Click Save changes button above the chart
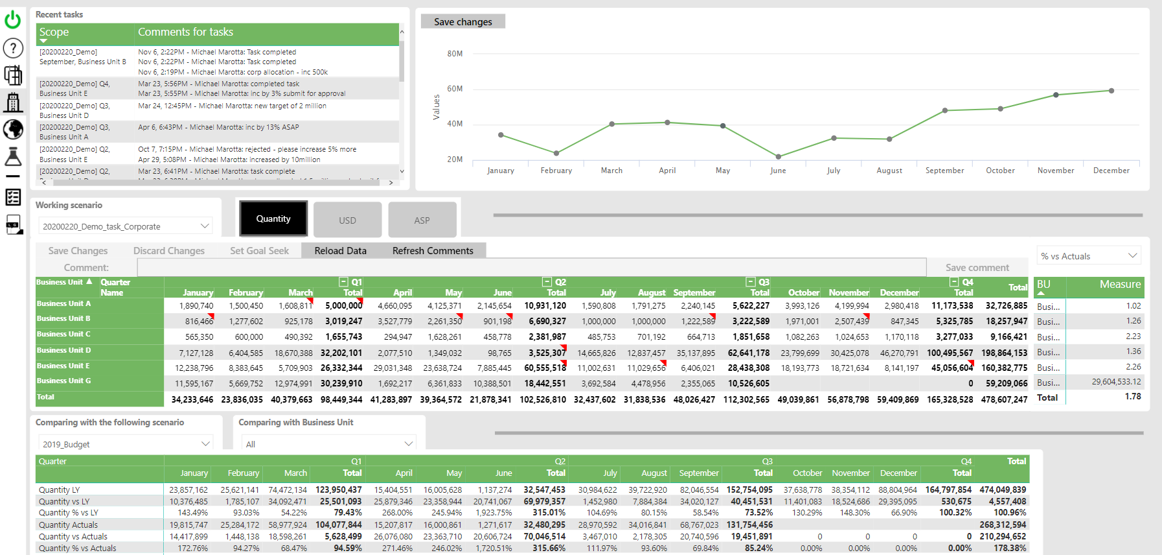The image size is (1162, 555). pyautogui.click(x=462, y=21)
